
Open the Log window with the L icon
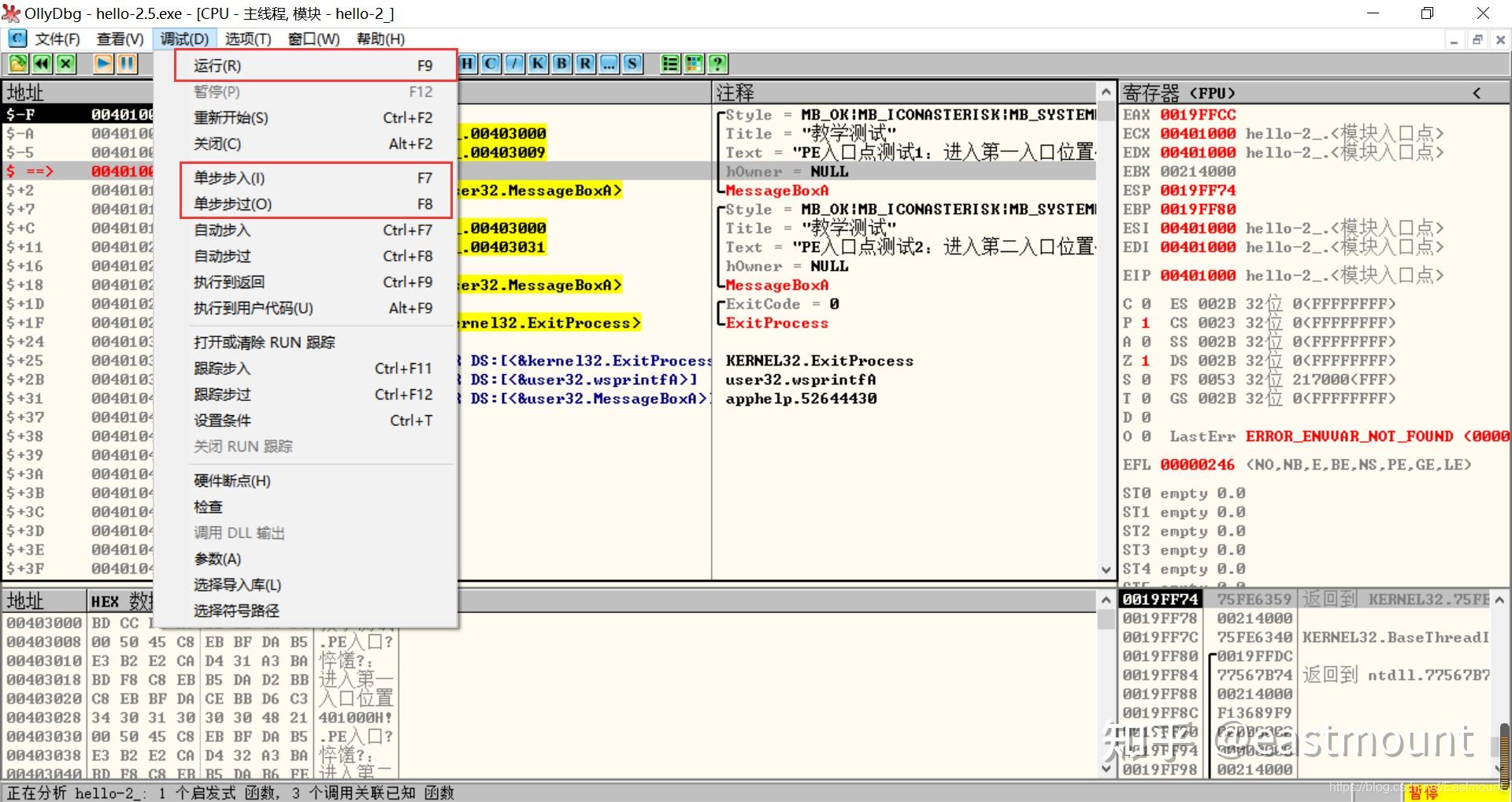click(x=348, y=64)
